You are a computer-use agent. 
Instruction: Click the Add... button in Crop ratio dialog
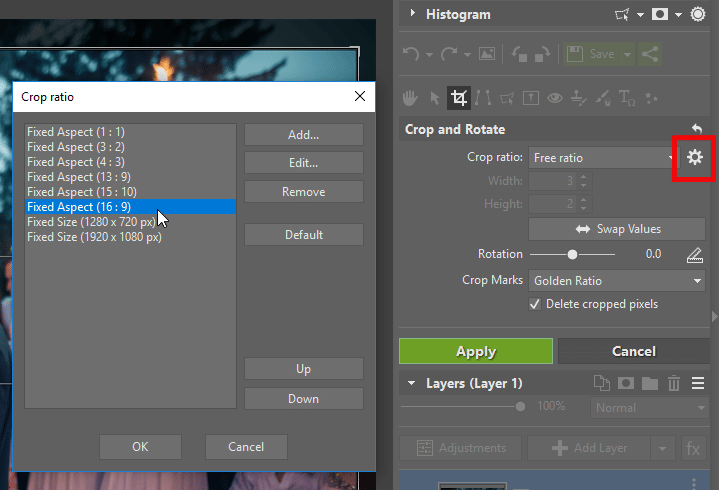click(304, 135)
